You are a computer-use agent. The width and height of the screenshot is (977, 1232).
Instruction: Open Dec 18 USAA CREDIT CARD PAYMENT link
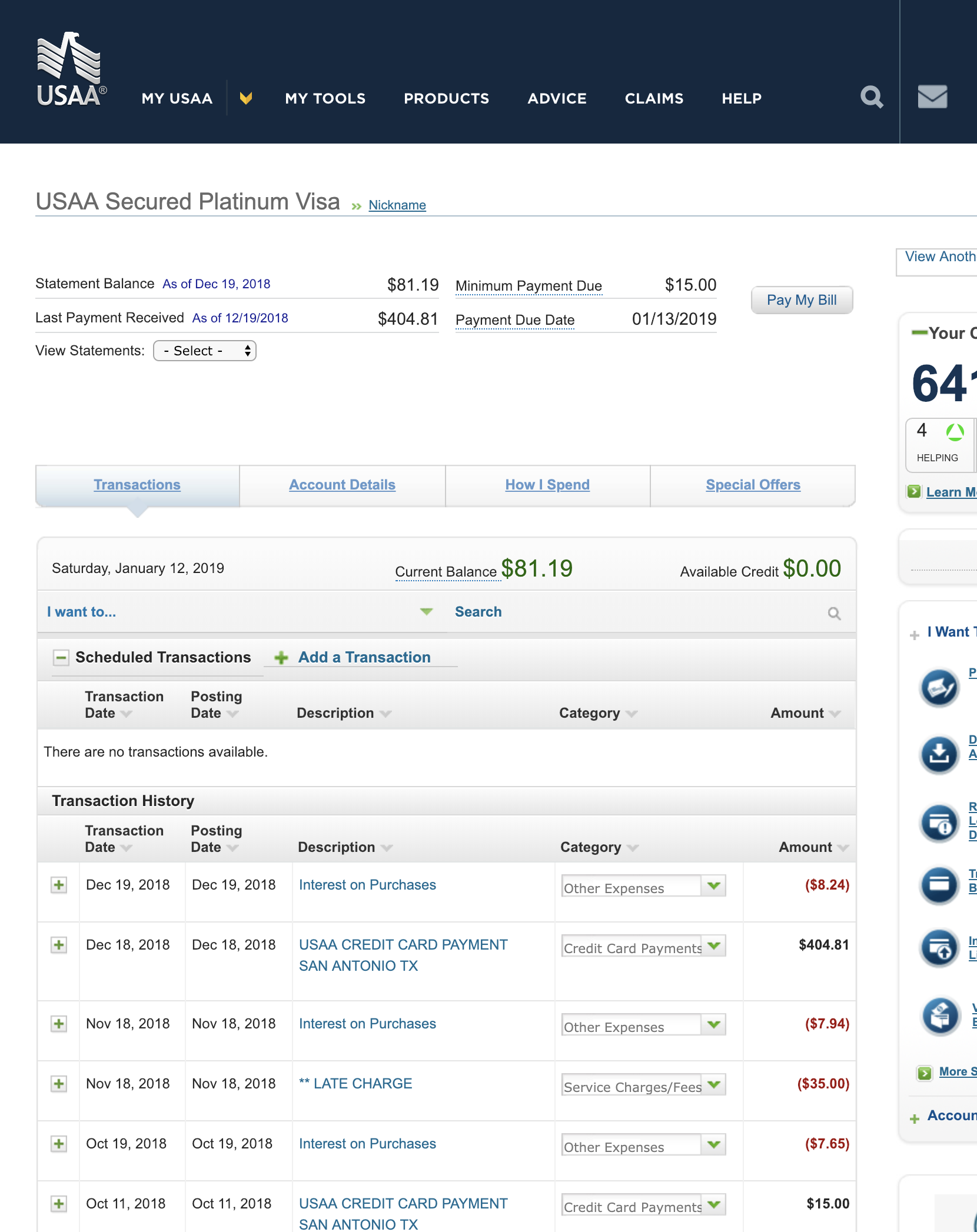pos(403,955)
